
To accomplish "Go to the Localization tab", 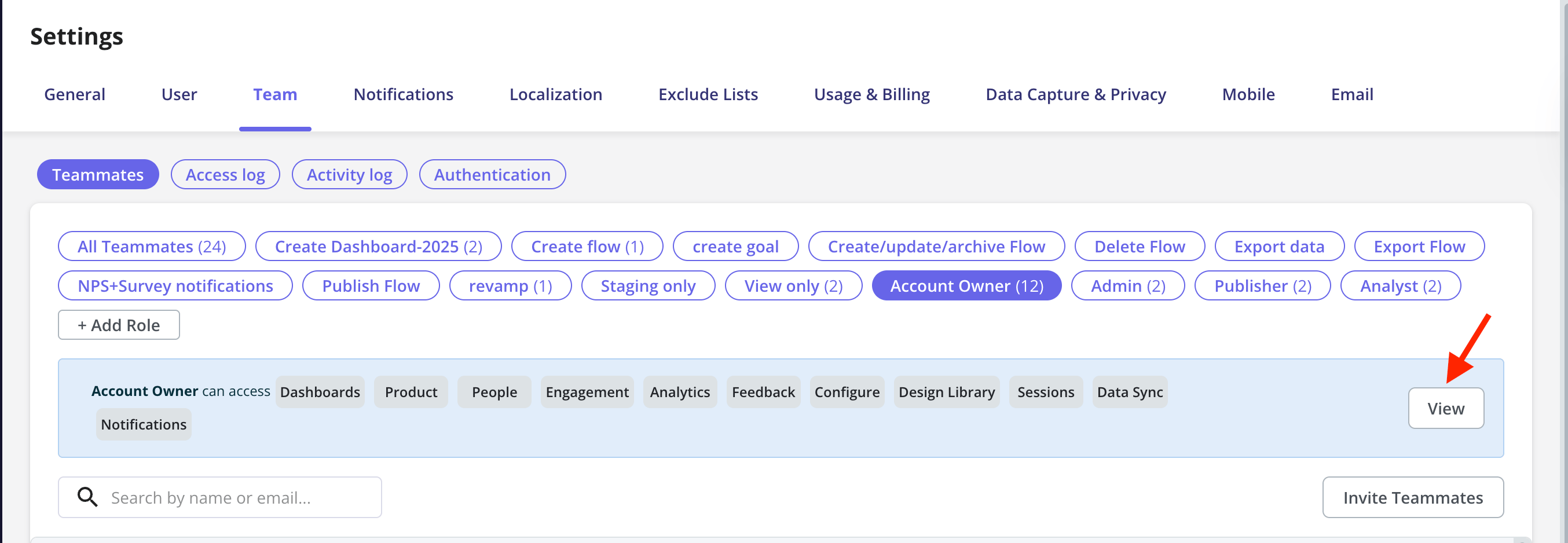I will 555,94.
